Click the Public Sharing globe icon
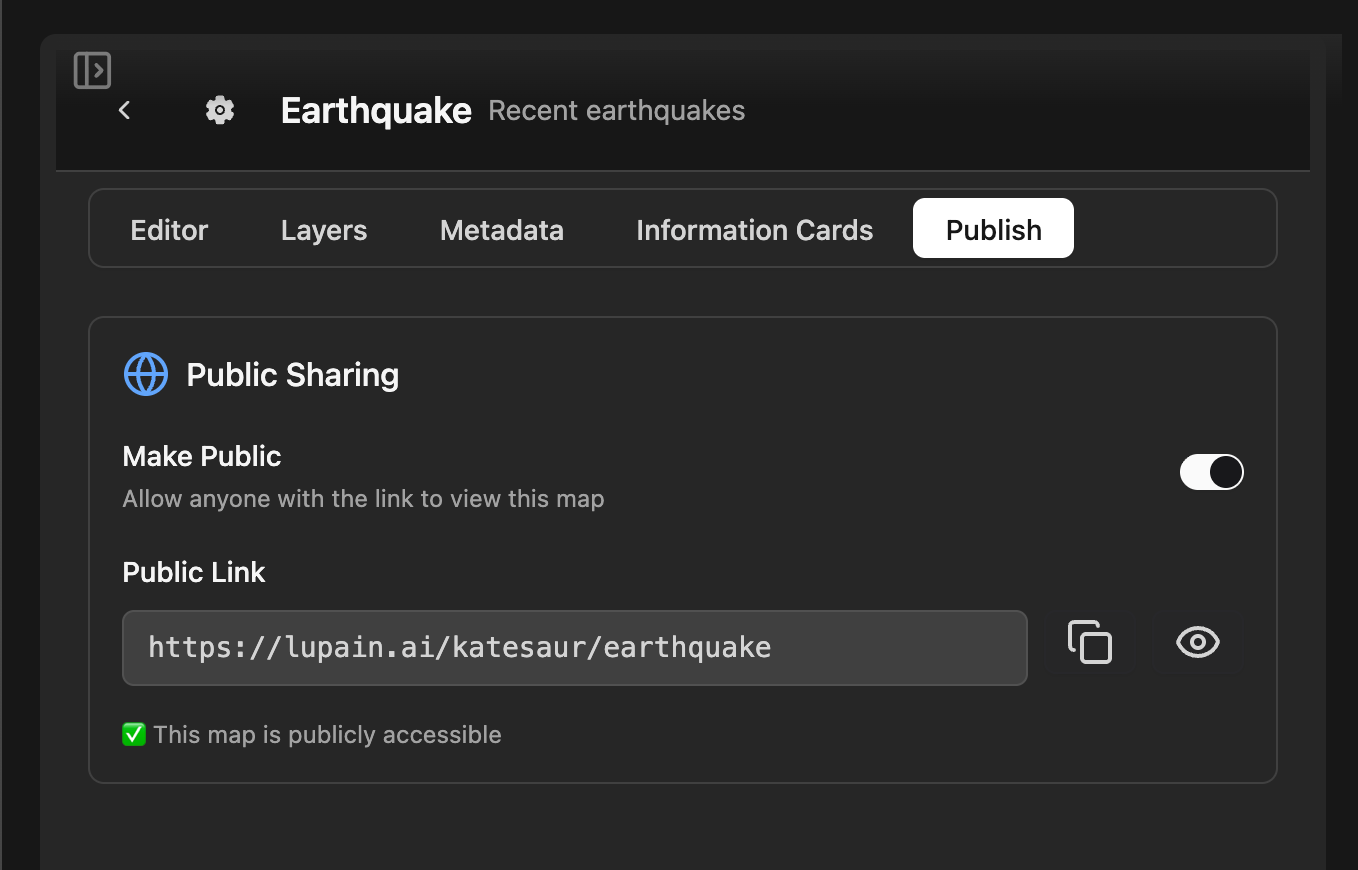This screenshot has height=870, width=1358. coord(146,375)
